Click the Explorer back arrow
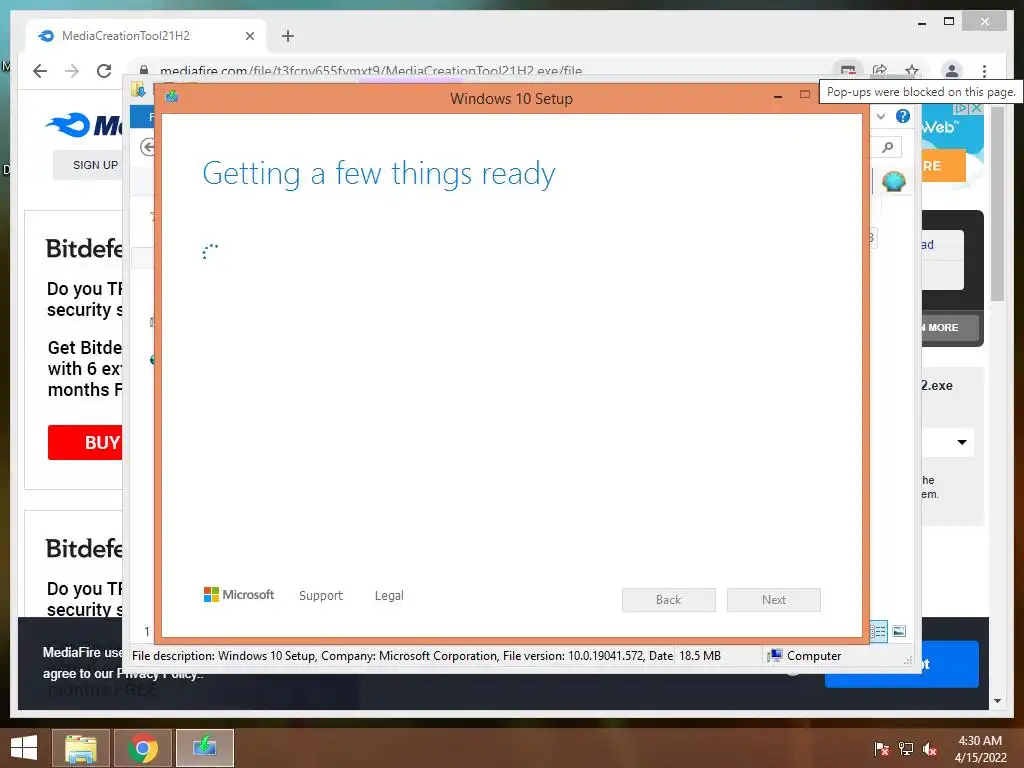Viewport: 1024px width, 768px height. tap(148, 147)
